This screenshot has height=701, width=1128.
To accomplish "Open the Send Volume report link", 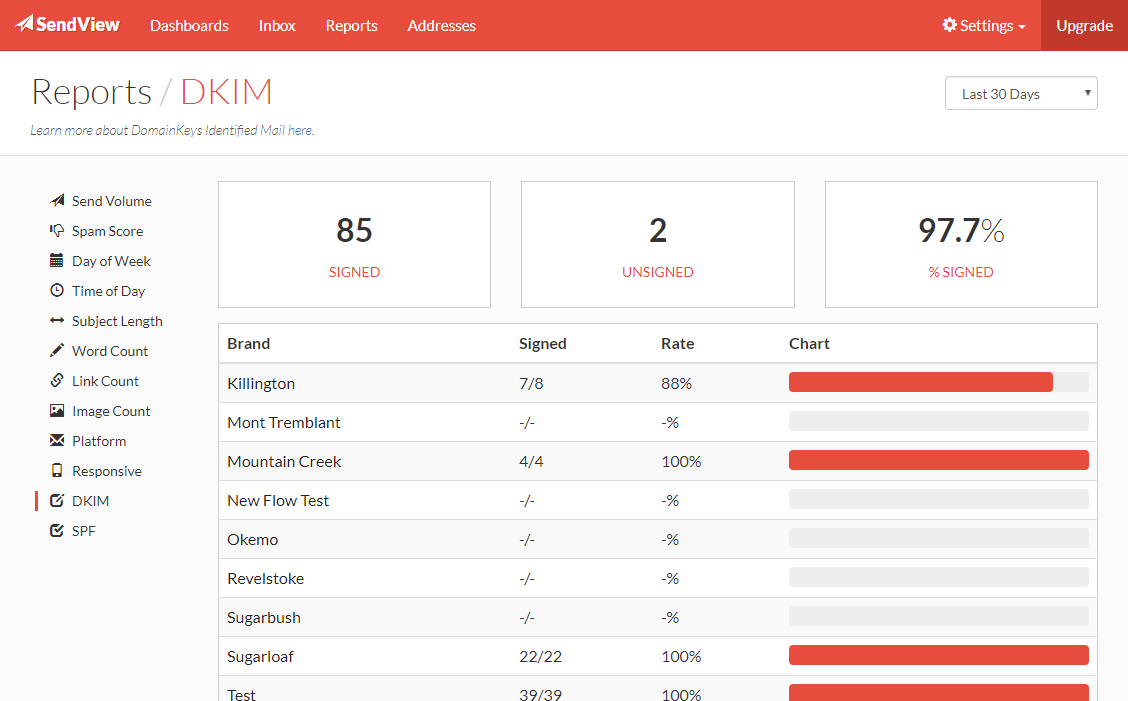I will [112, 201].
